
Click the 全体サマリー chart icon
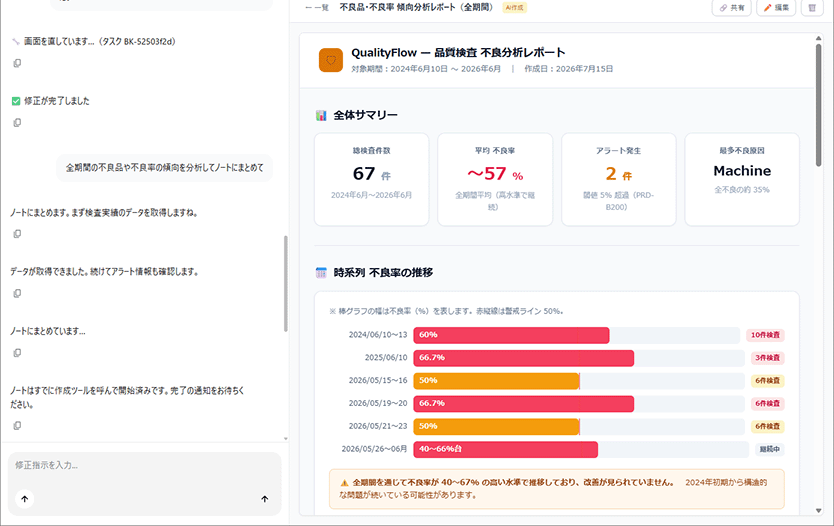pyautogui.click(x=321, y=115)
